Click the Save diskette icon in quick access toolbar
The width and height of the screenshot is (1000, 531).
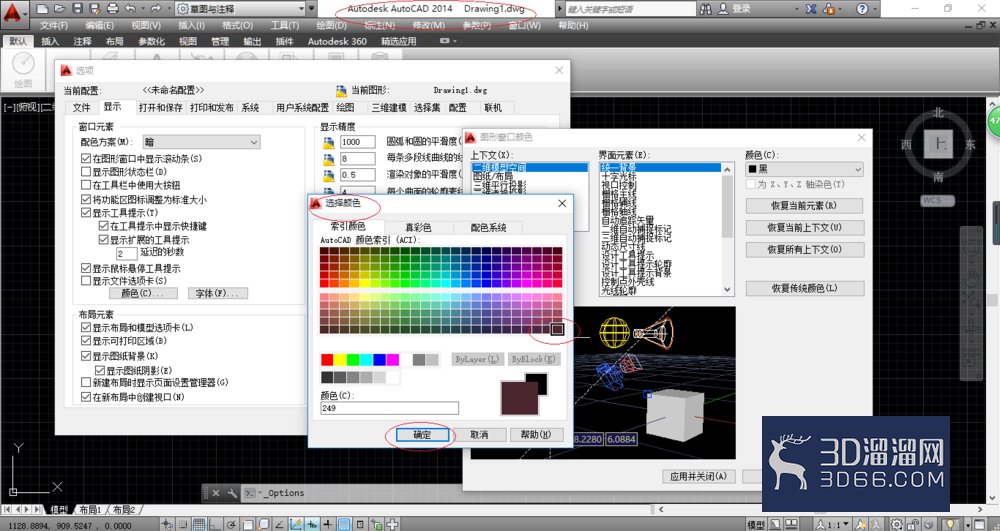(x=77, y=9)
